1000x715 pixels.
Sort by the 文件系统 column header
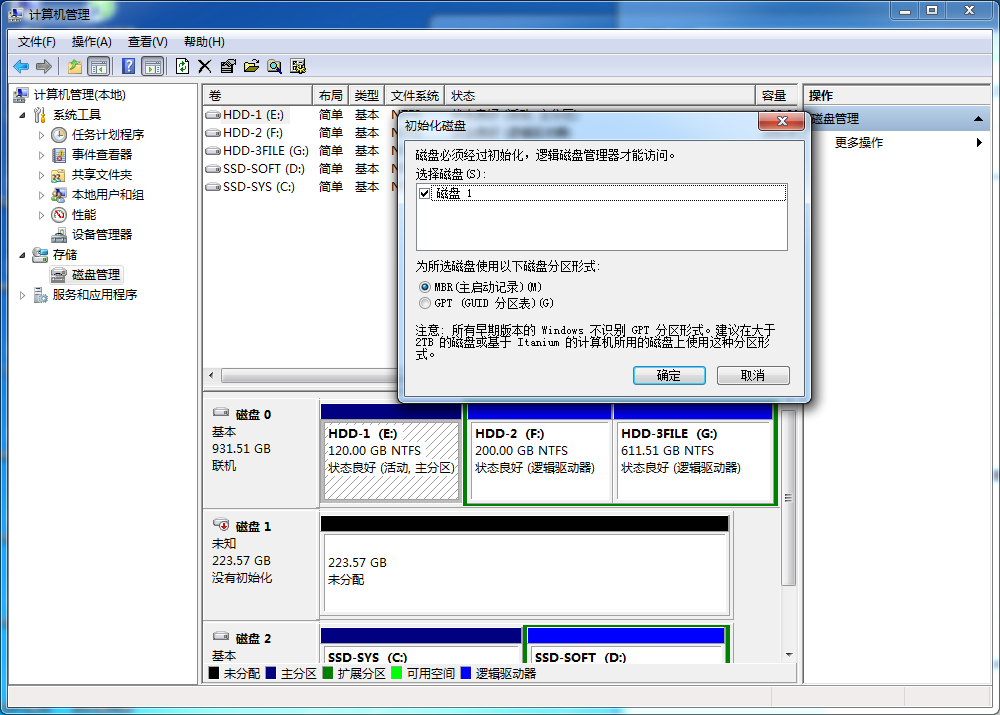[415, 96]
